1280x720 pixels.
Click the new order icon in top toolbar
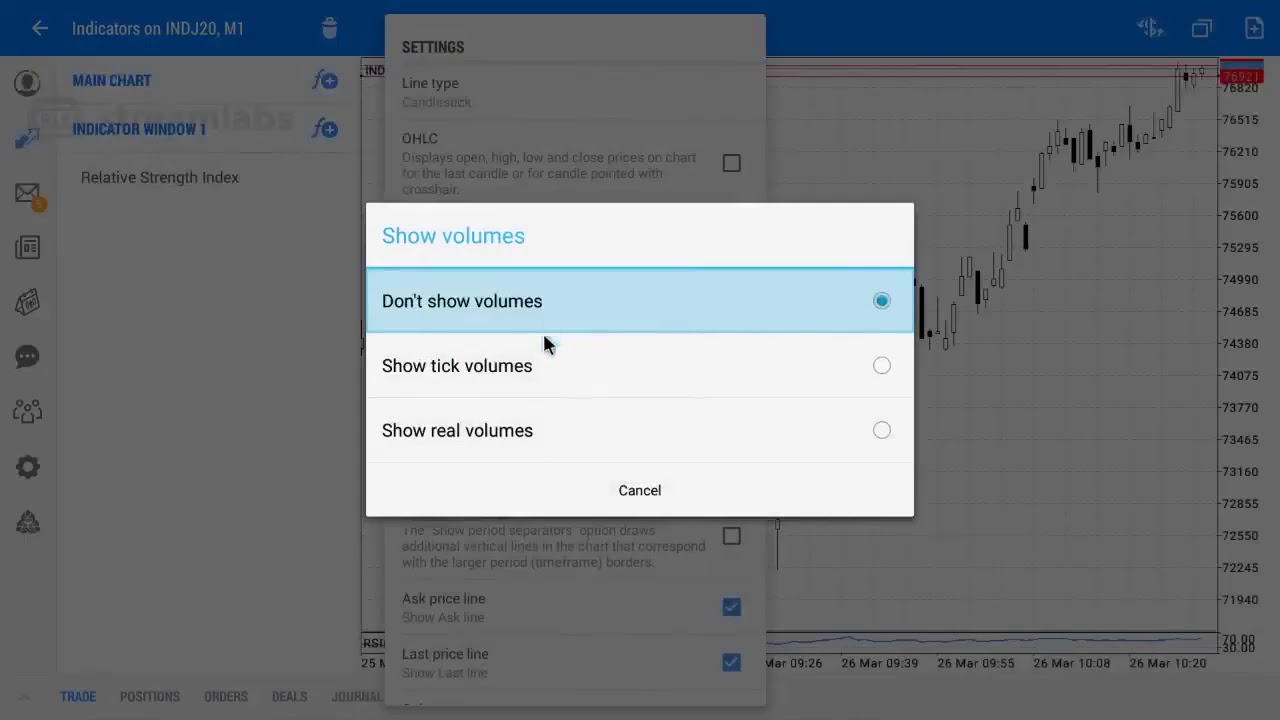pyautogui.click(x=1254, y=28)
